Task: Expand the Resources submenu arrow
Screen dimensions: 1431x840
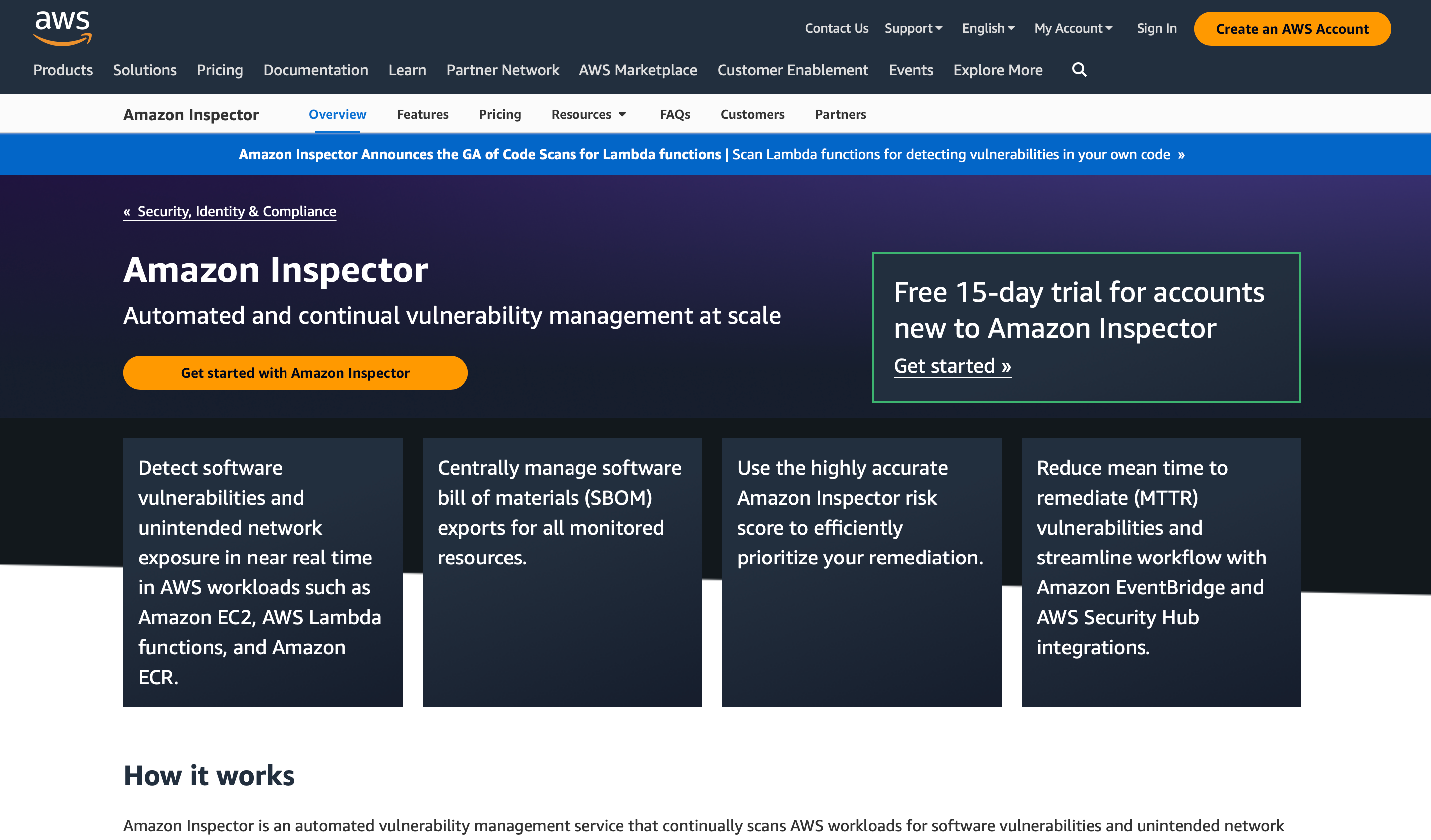Action: pos(622,115)
